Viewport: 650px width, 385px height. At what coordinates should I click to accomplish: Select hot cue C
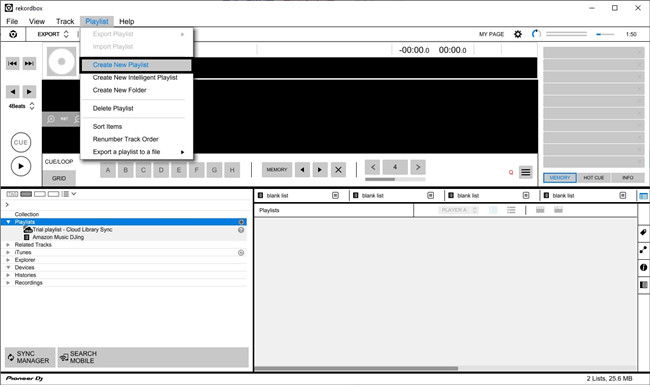click(x=143, y=170)
